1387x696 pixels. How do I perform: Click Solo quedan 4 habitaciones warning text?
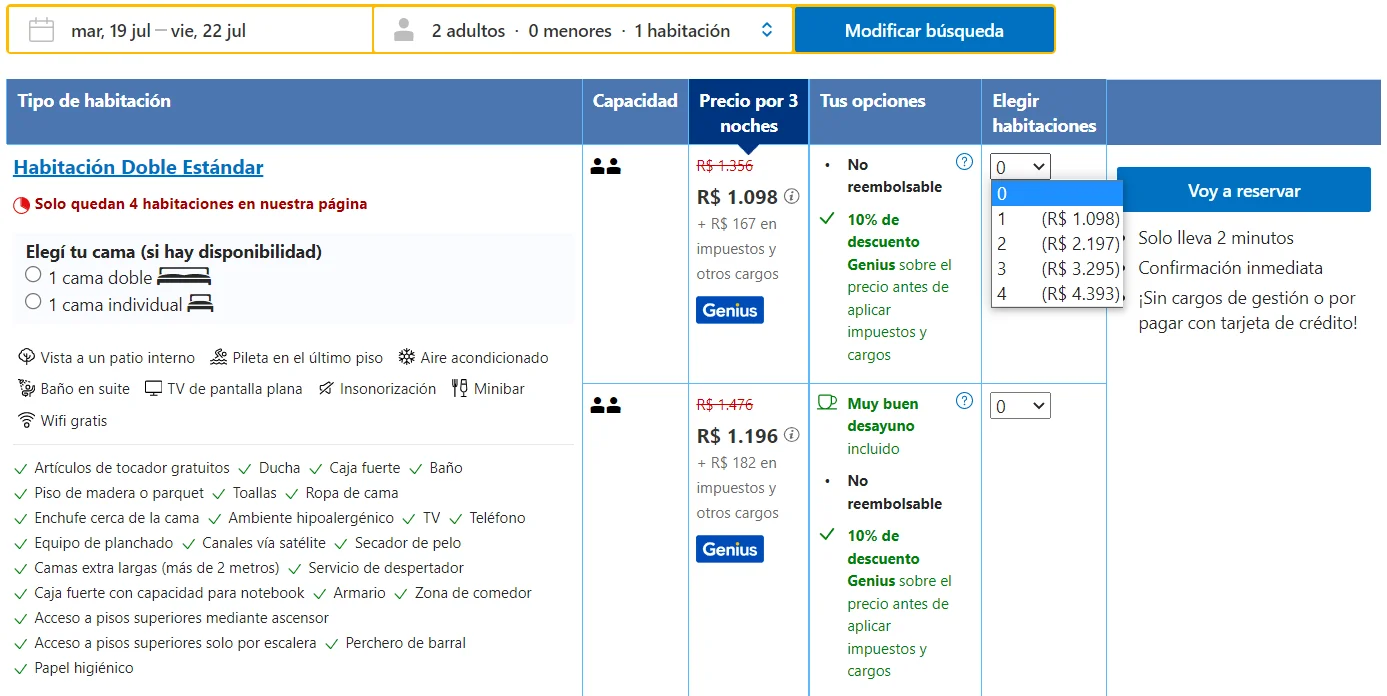point(201,204)
